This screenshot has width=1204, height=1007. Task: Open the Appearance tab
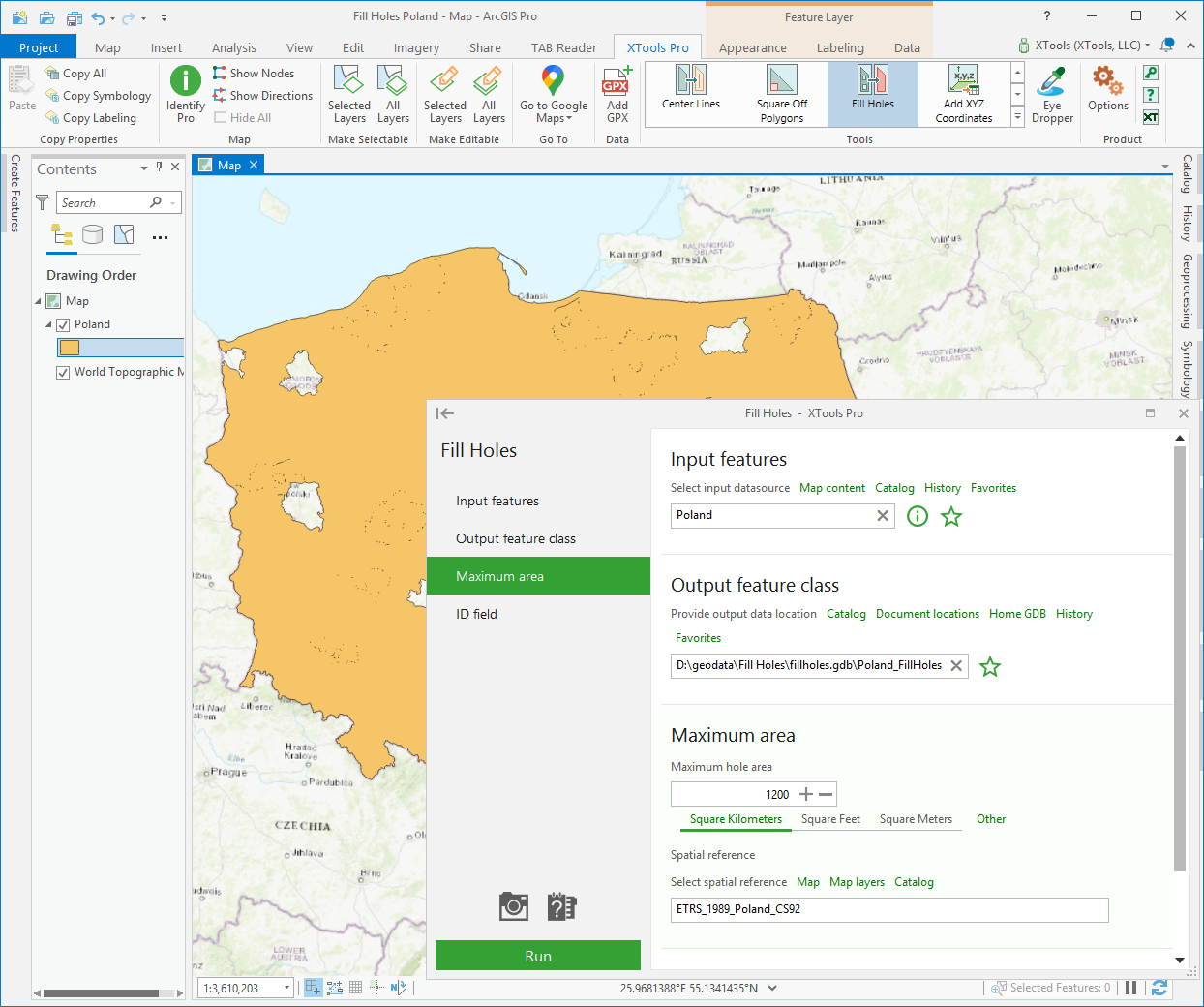[753, 47]
